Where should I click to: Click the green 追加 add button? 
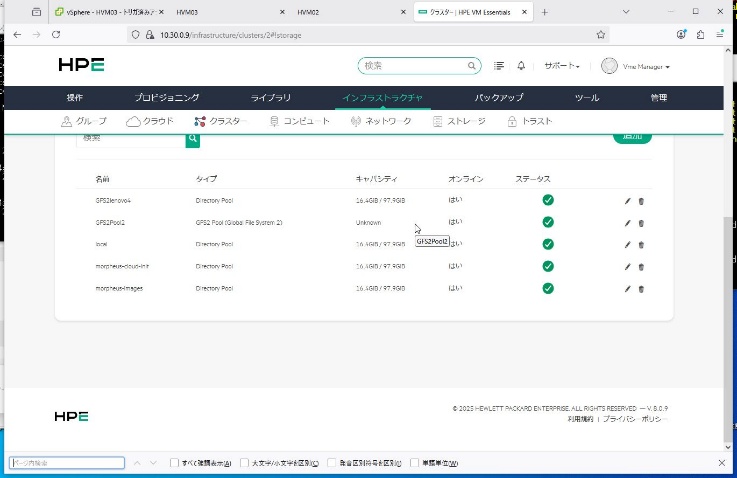(632, 136)
